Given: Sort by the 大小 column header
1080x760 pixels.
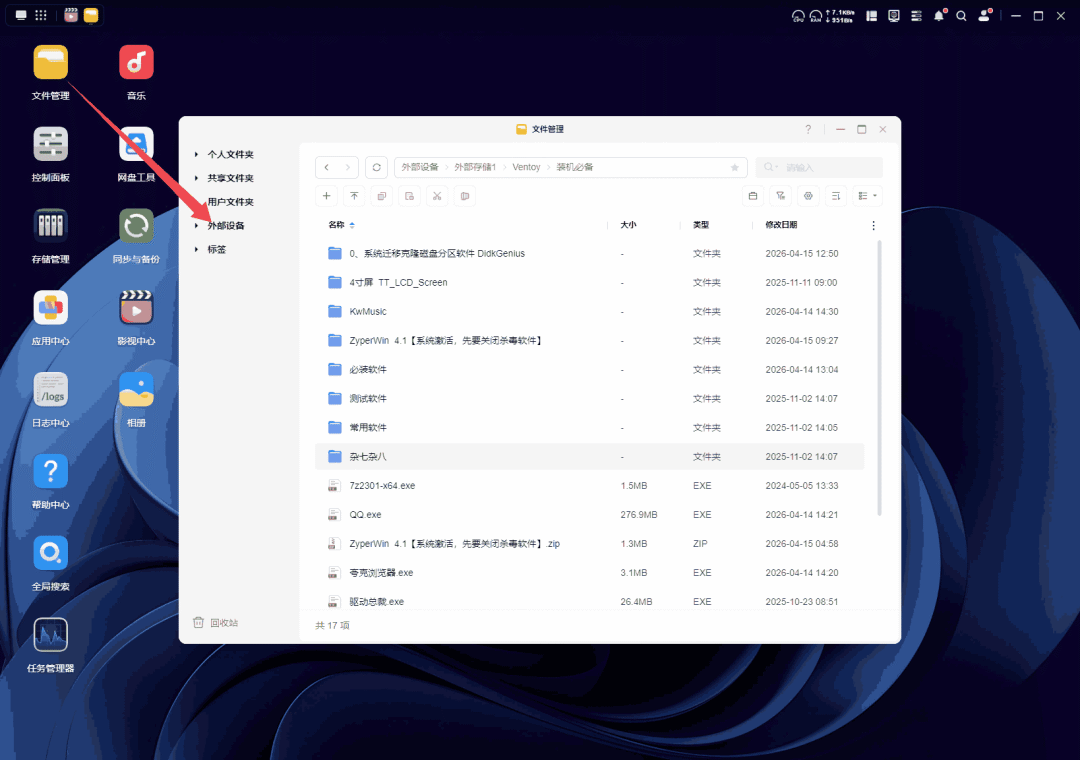Looking at the screenshot, I should pyautogui.click(x=628, y=225).
